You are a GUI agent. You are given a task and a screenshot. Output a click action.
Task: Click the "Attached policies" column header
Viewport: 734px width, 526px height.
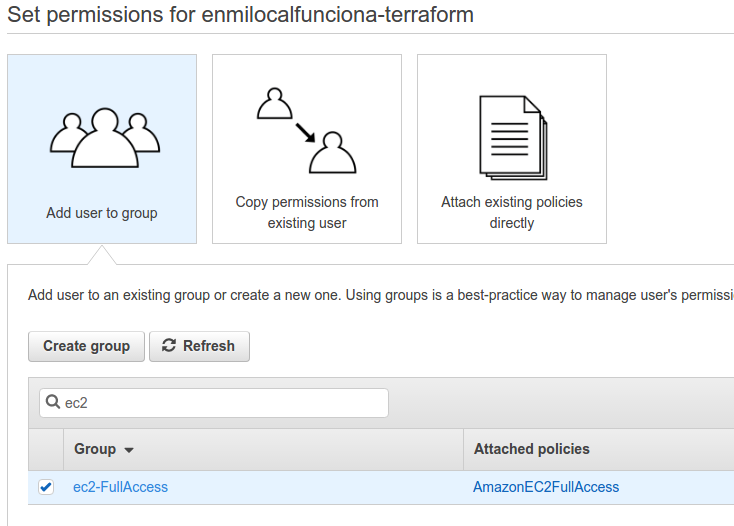[x=532, y=449]
